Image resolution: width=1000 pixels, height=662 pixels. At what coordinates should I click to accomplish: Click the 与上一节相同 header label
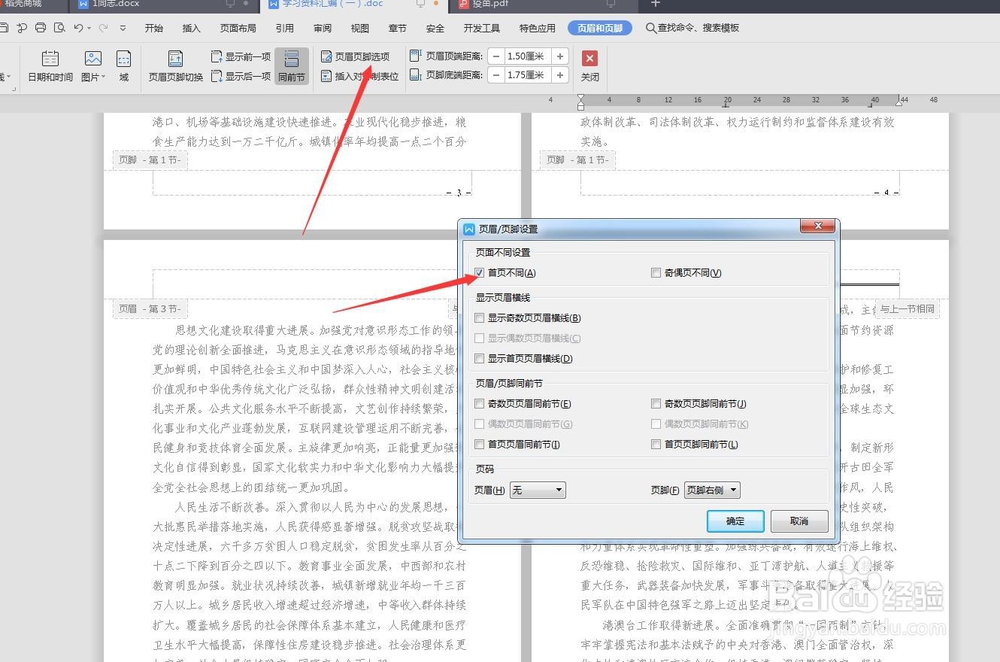click(907, 309)
